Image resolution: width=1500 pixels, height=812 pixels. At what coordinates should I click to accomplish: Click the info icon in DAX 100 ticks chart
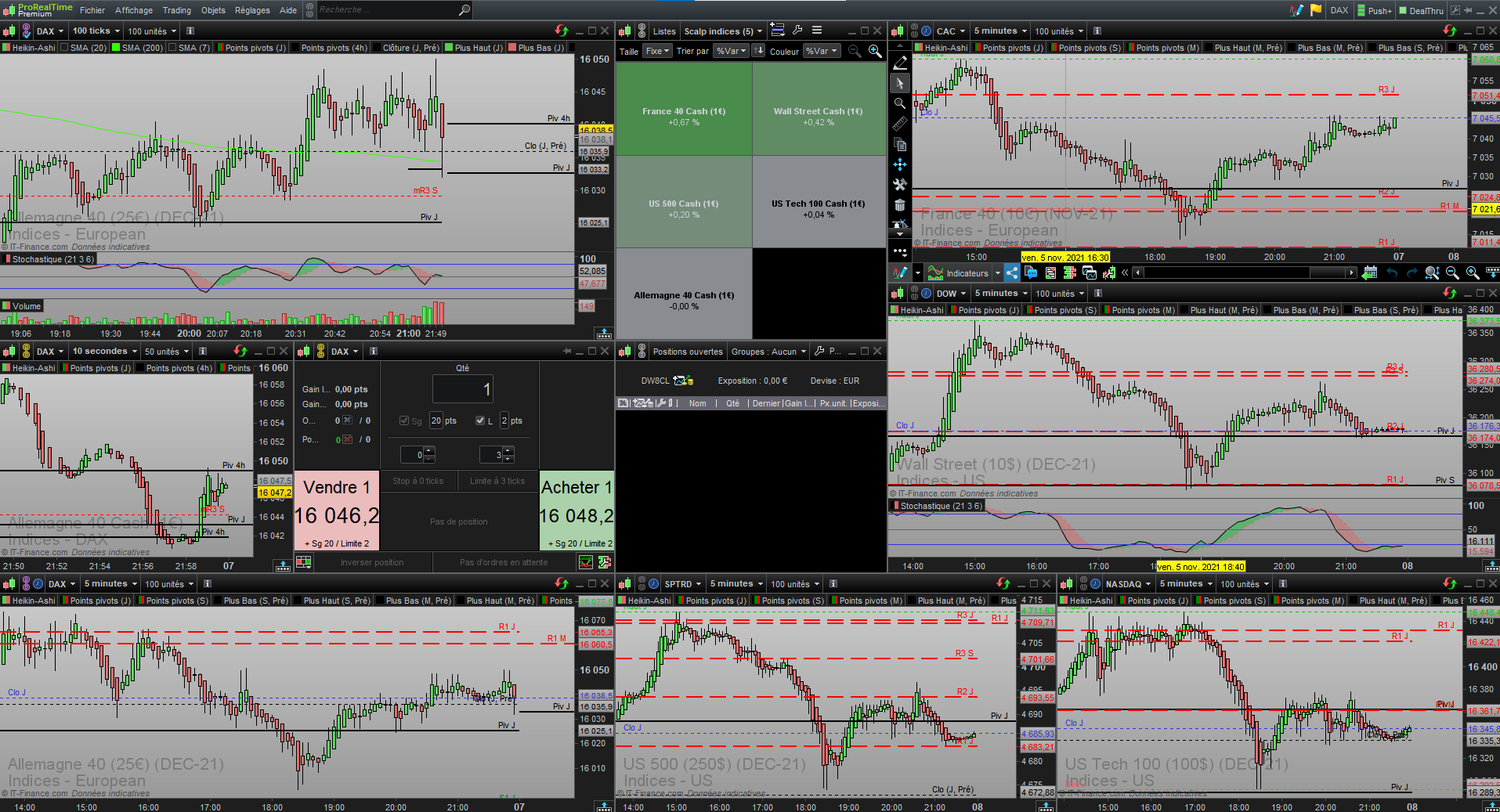point(190,31)
